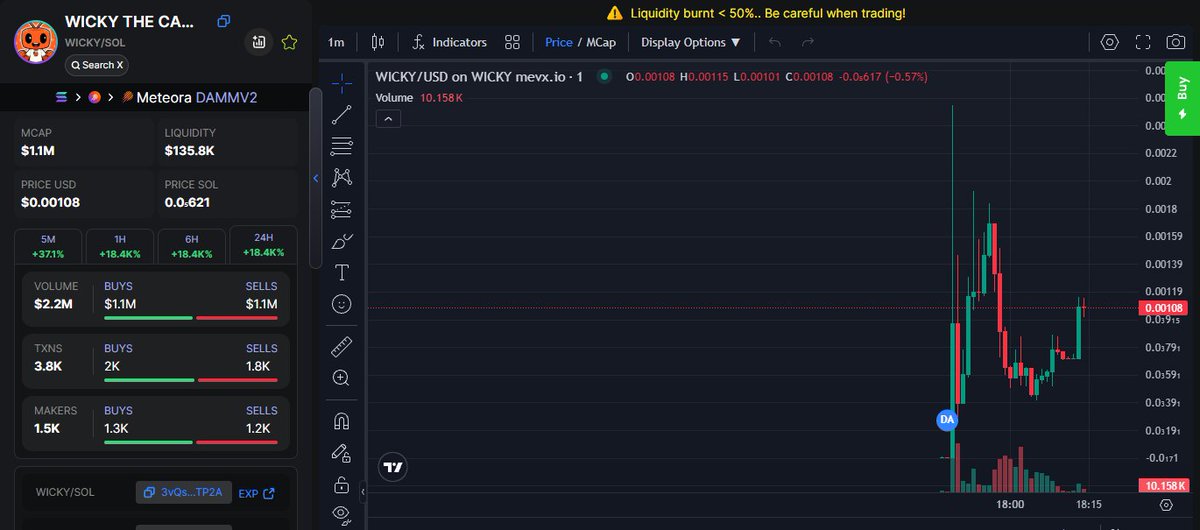
Task: Click the TXNS 3.8K value
Action: click(x=49, y=366)
